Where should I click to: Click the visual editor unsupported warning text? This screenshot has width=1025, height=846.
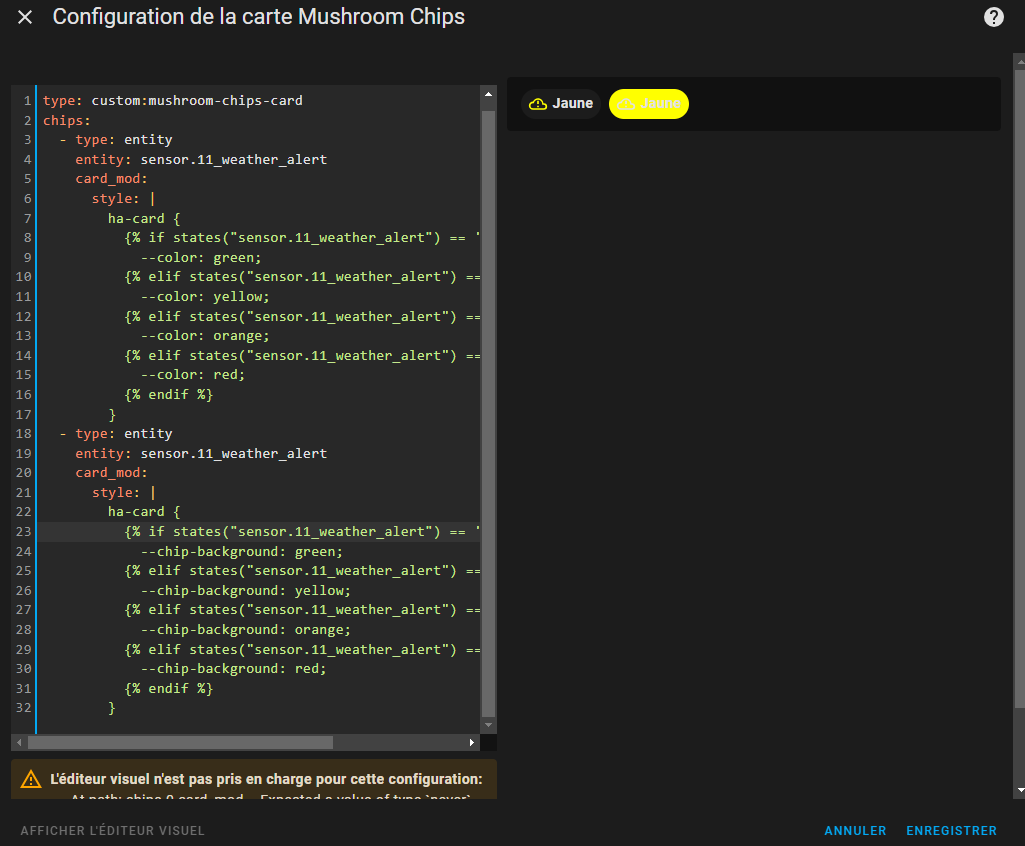coord(266,779)
